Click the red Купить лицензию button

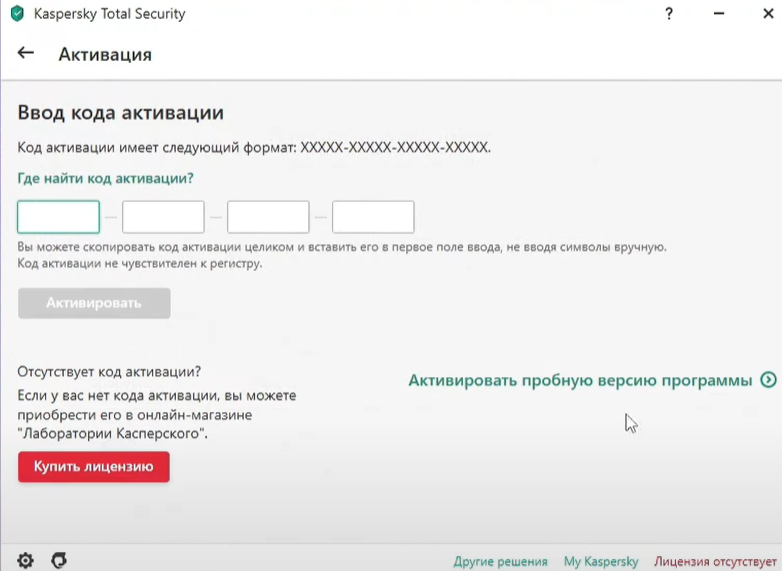point(94,467)
